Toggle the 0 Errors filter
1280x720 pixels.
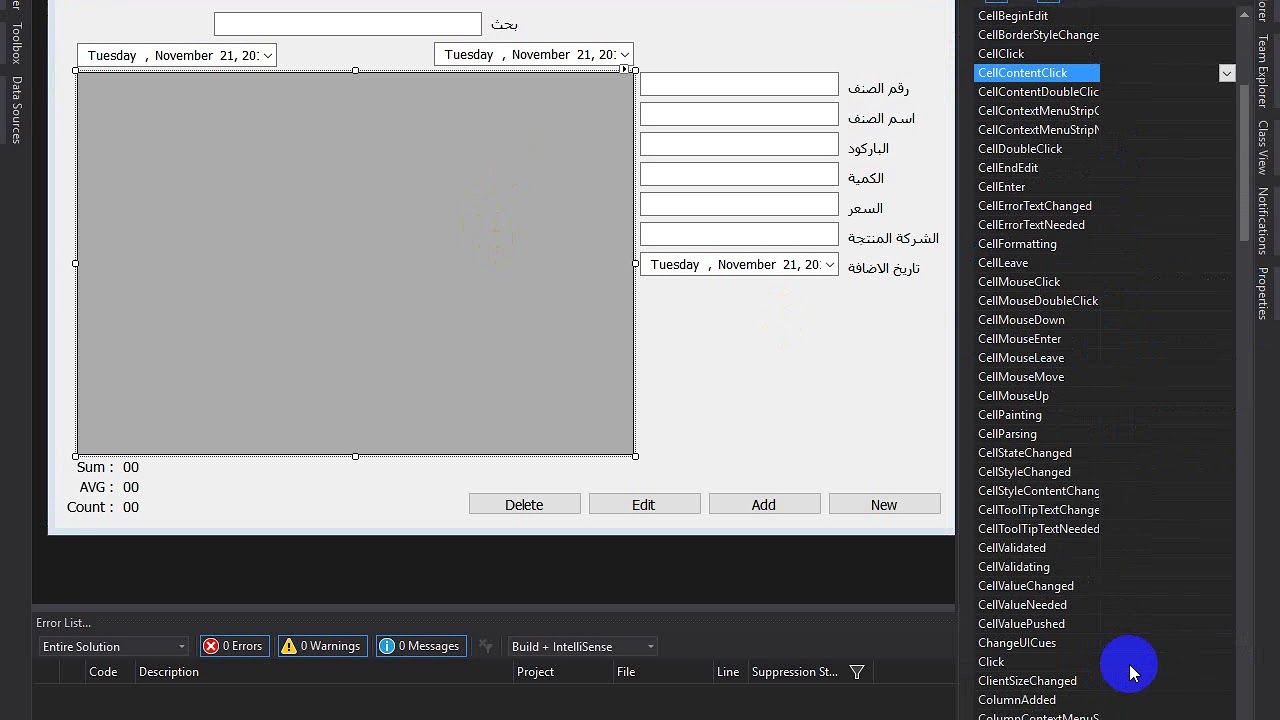tap(234, 646)
